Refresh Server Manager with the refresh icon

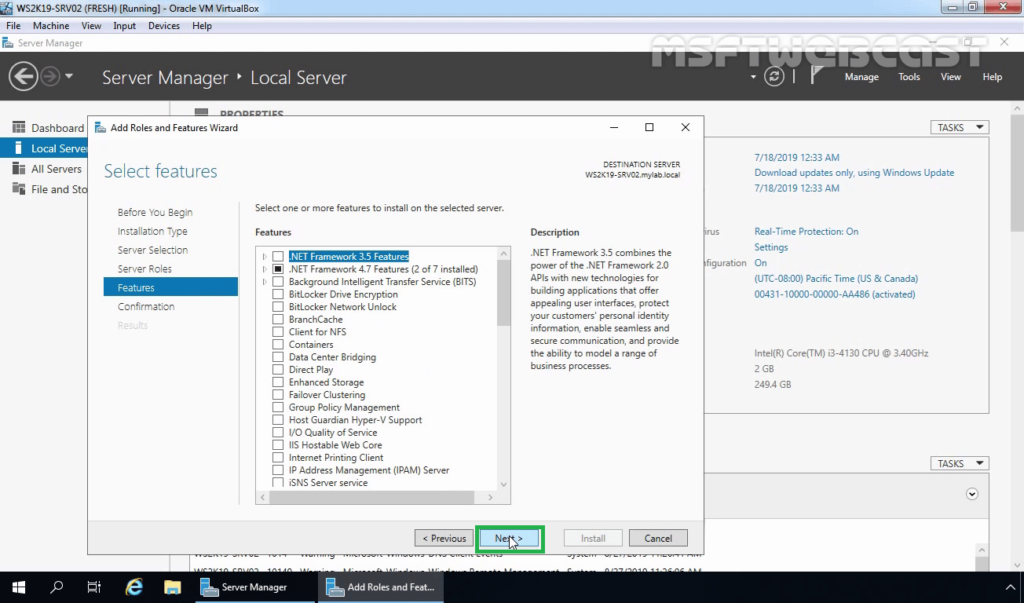(x=774, y=76)
